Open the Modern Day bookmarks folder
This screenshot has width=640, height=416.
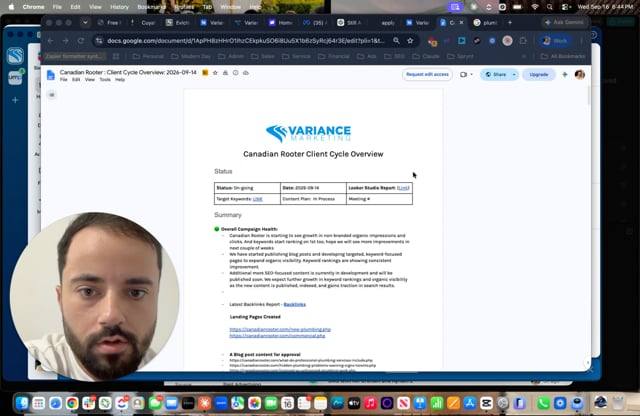pos(191,56)
